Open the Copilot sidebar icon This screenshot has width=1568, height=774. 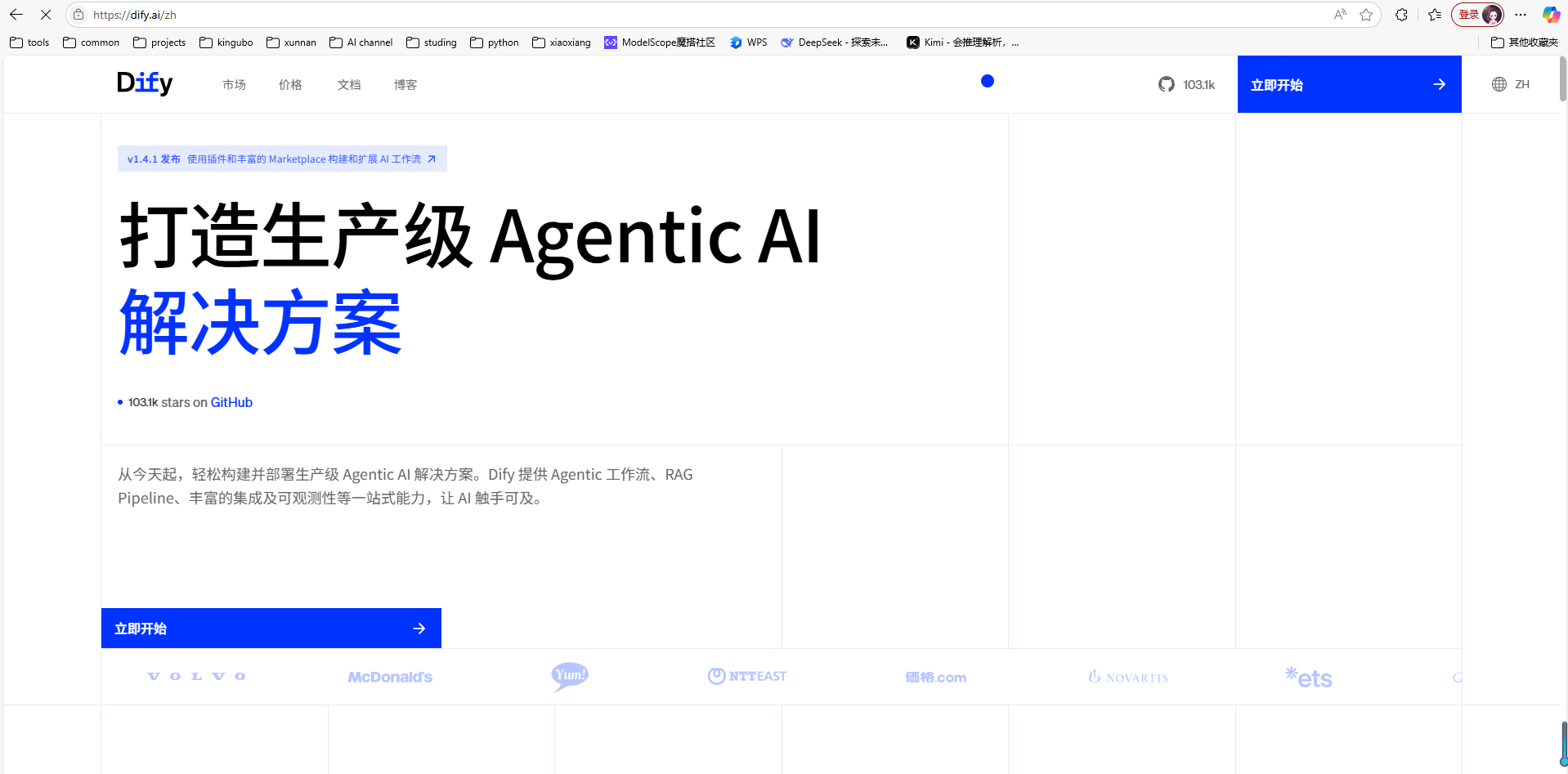pos(1550,15)
